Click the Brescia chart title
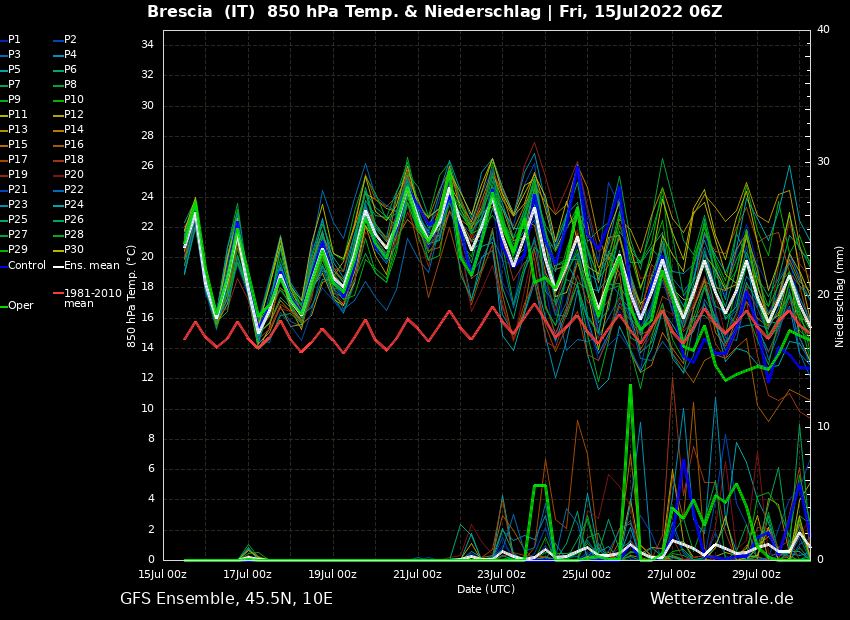 click(x=434, y=12)
